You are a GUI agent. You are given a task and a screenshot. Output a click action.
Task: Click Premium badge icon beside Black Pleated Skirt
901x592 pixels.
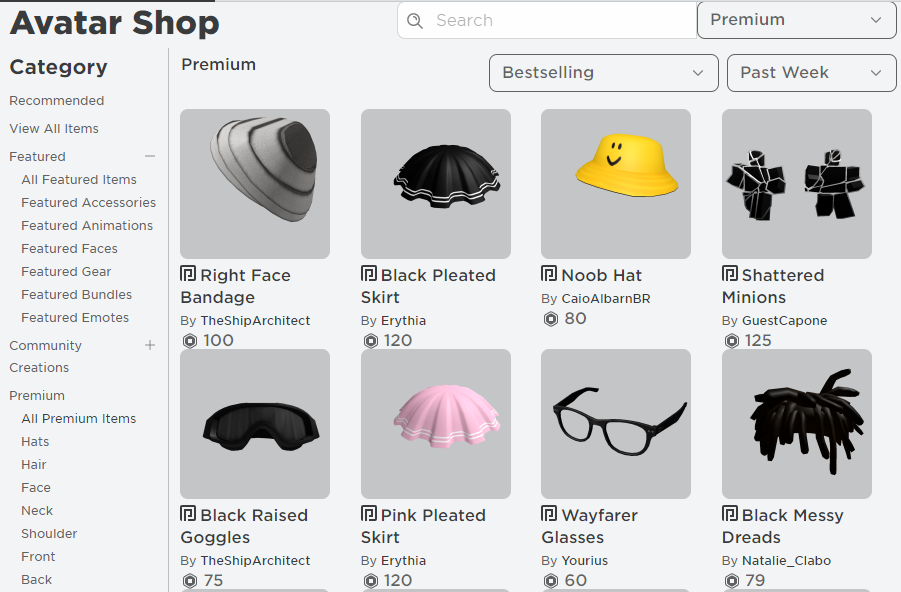pyautogui.click(x=369, y=274)
